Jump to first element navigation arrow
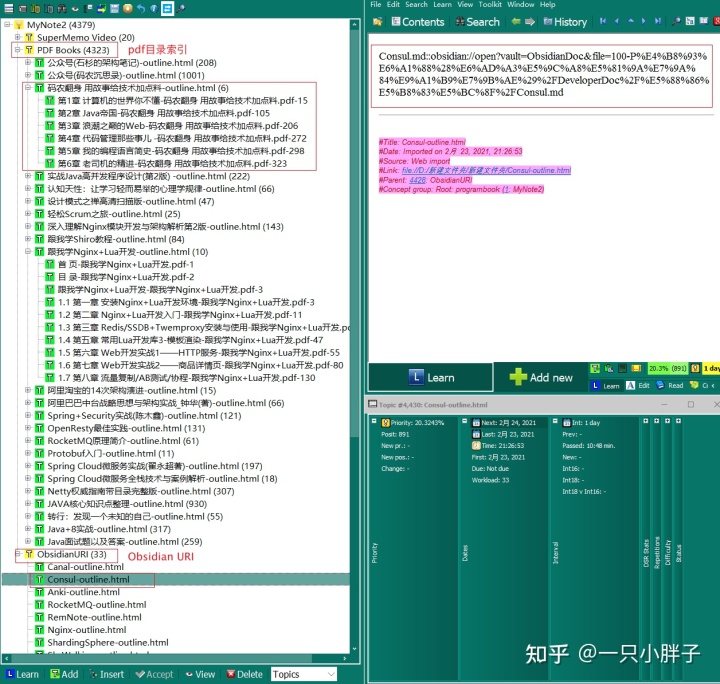 coord(603,21)
